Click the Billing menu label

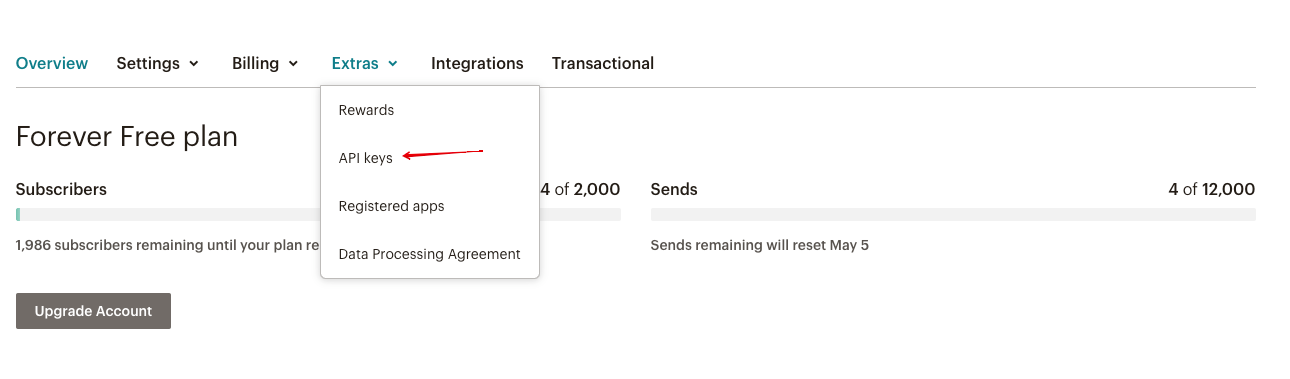coord(255,63)
